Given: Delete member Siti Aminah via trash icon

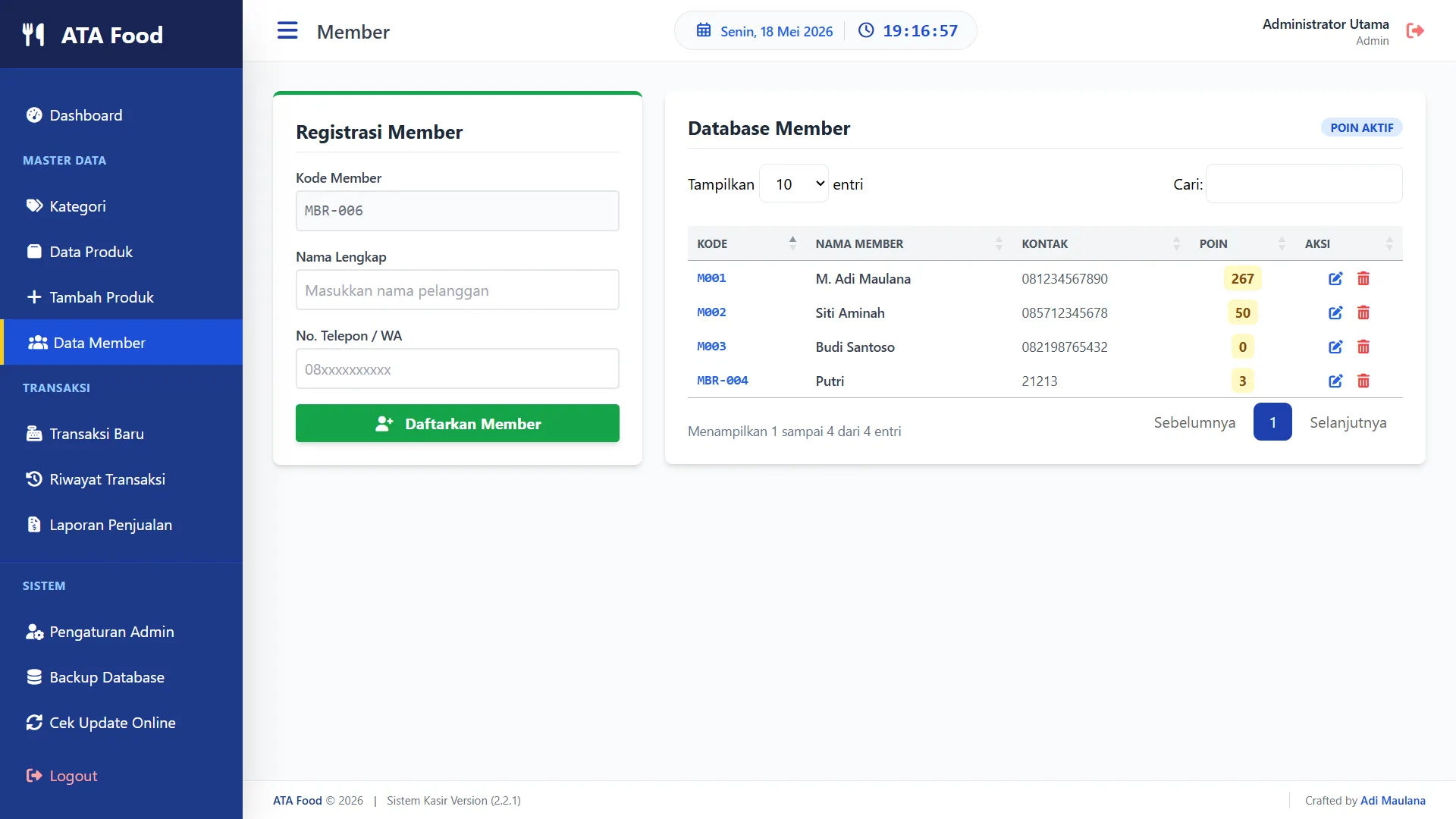Looking at the screenshot, I should (x=1363, y=313).
